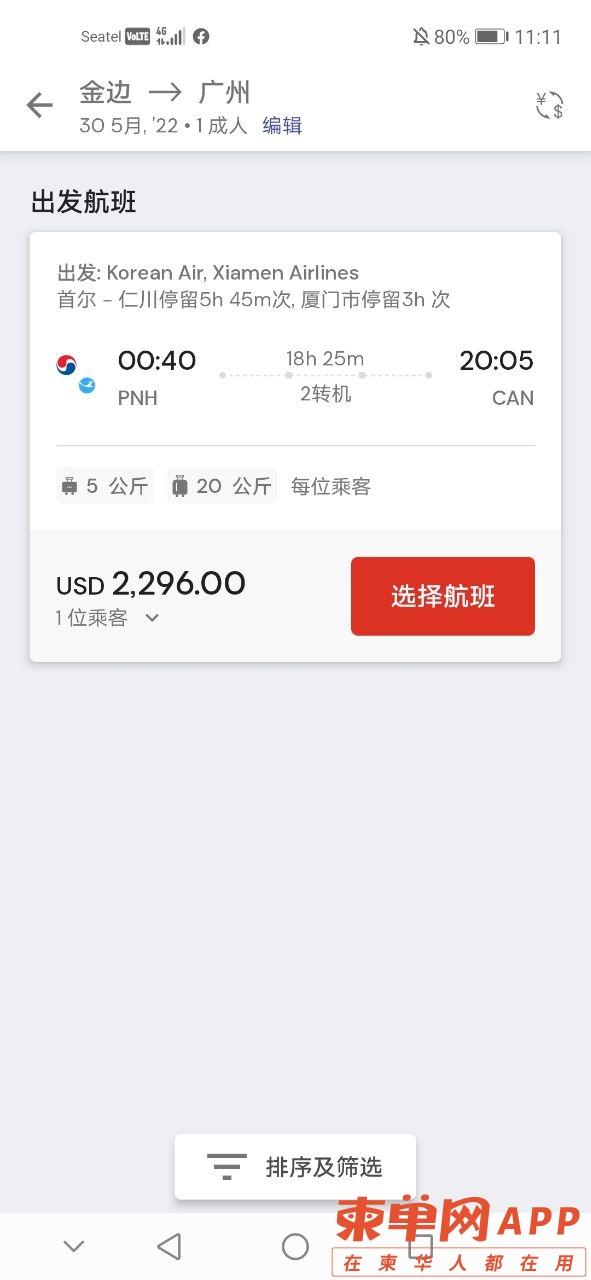Tap the 20:05 CAN arrival time
The width and height of the screenshot is (591, 1280).
coord(496,377)
